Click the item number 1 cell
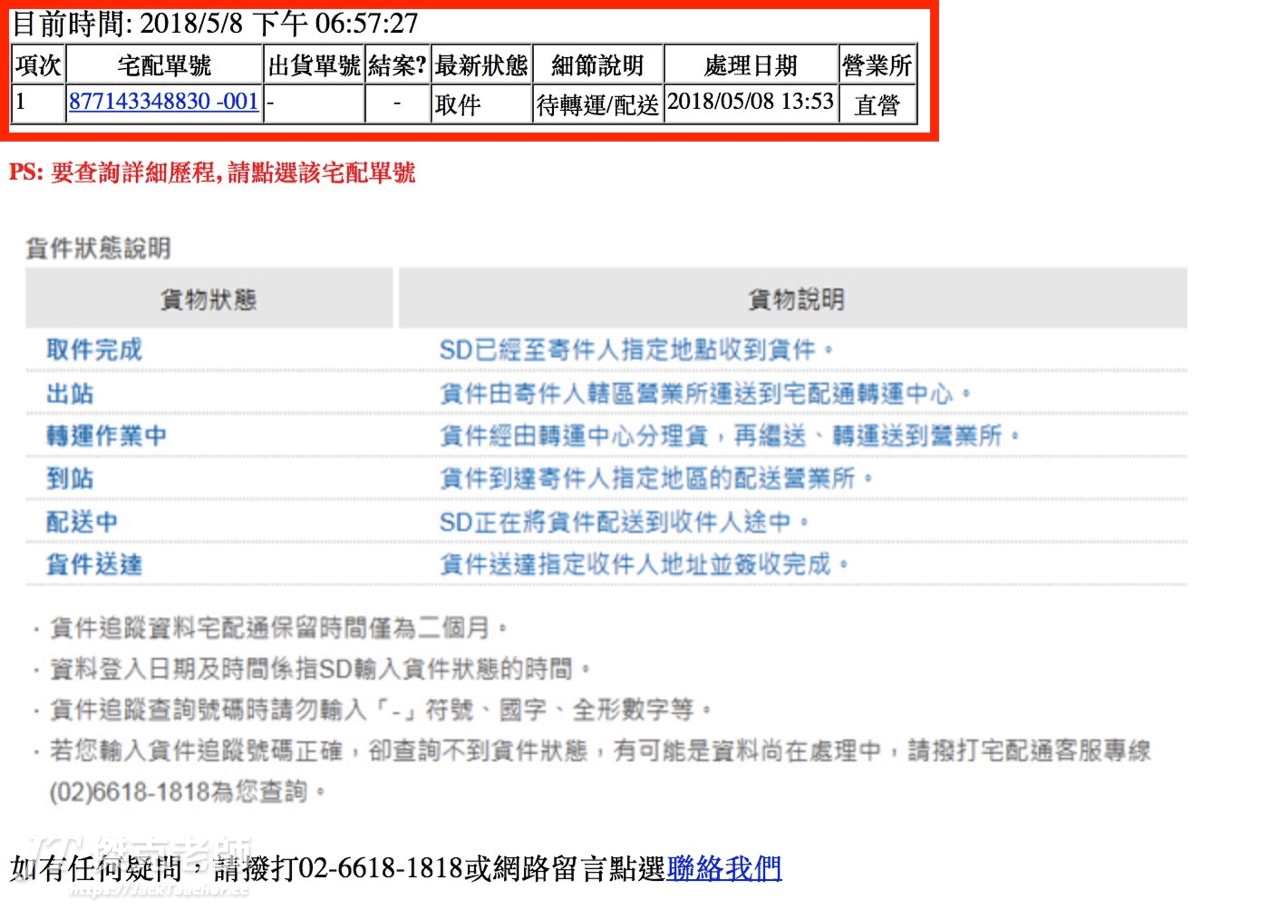 [38, 103]
